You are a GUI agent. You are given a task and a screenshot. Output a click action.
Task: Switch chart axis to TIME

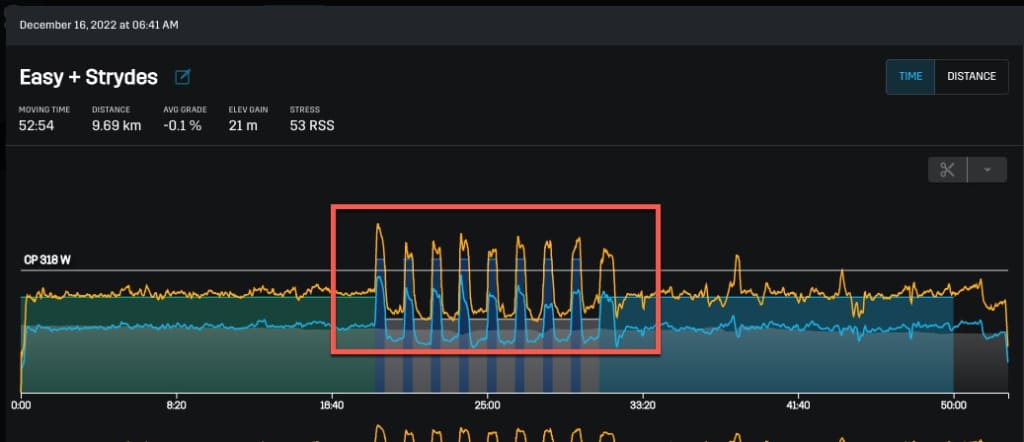click(910, 76)
